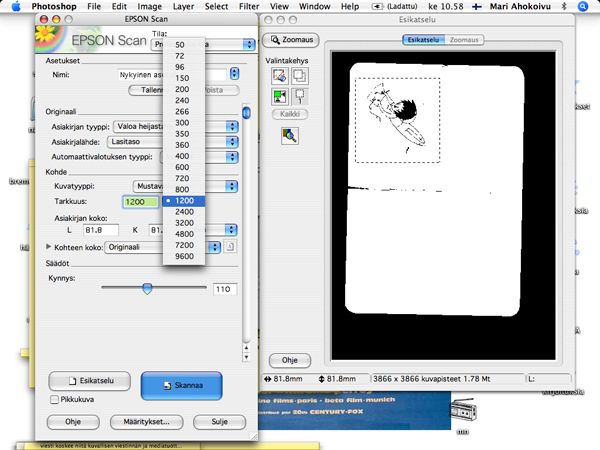Click the Zoomaus button in the preview window
The height and width of the screenshot is (450, 600).
click(x=290, y=40)
